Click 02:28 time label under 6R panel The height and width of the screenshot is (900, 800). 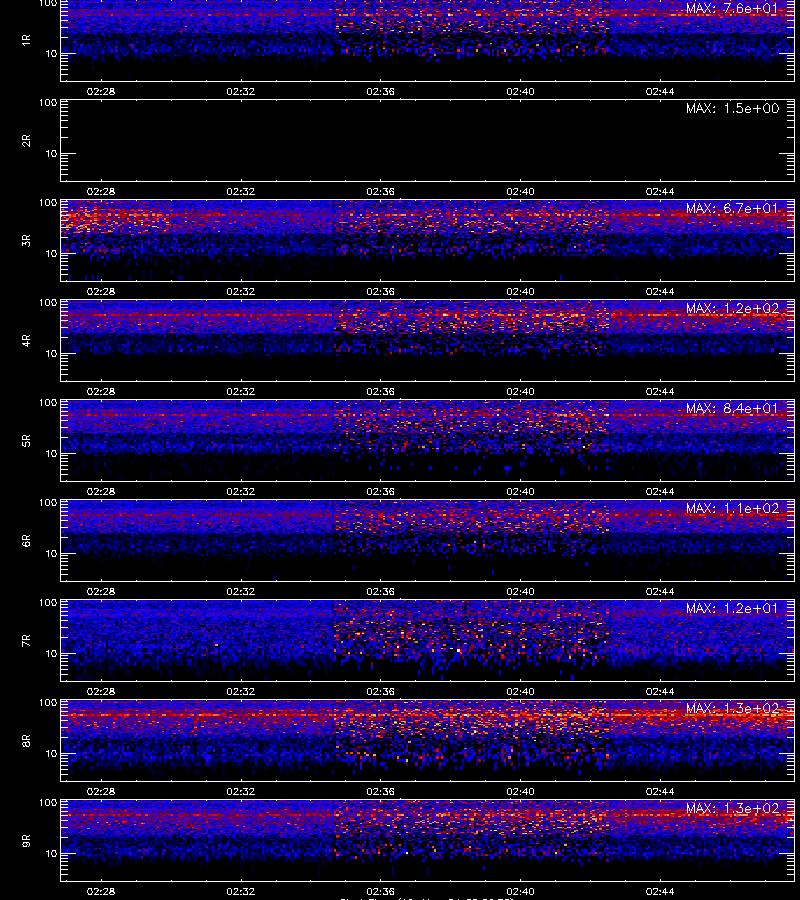pyautogui.click(x=100, y=591)
